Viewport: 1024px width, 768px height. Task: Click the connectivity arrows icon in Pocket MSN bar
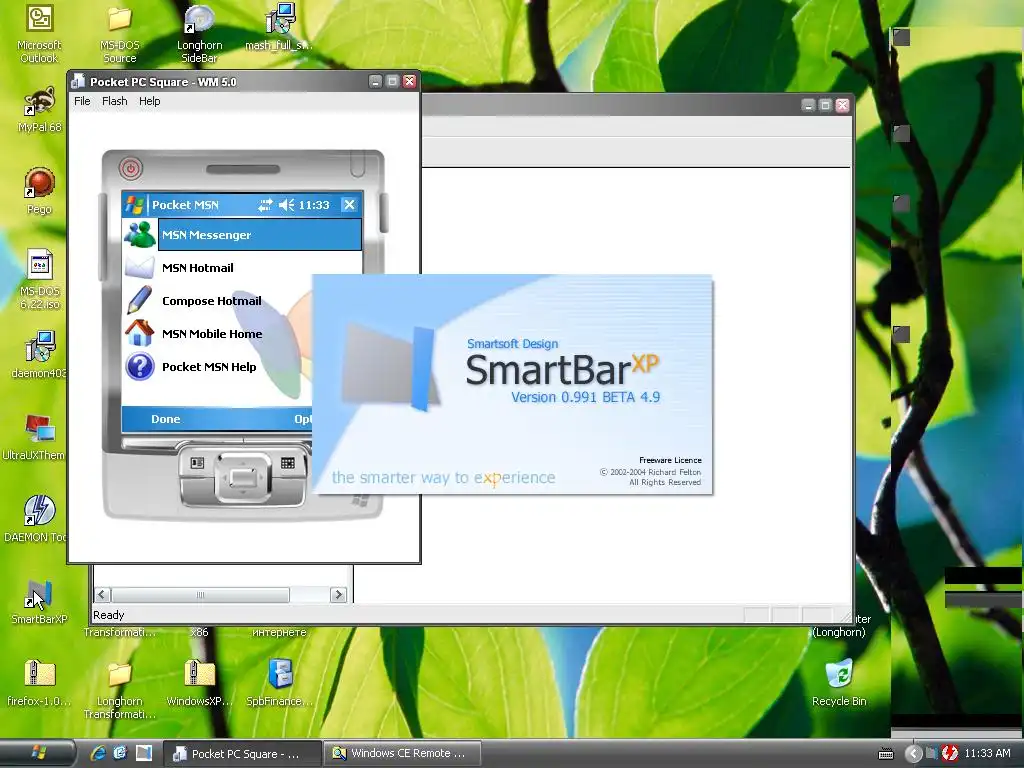[264, 205]
